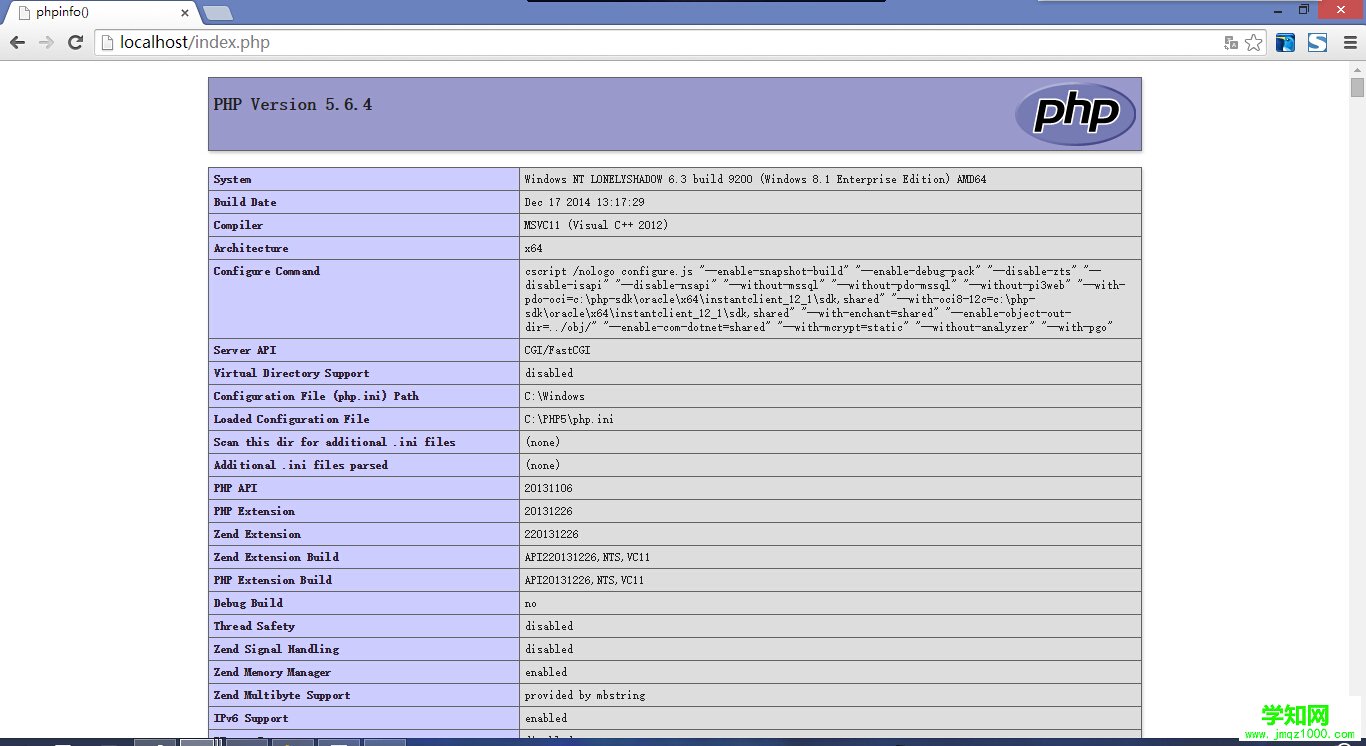Click the PHP Extension label
Viewport: 1366px width, 746px height.
[254, 511]
